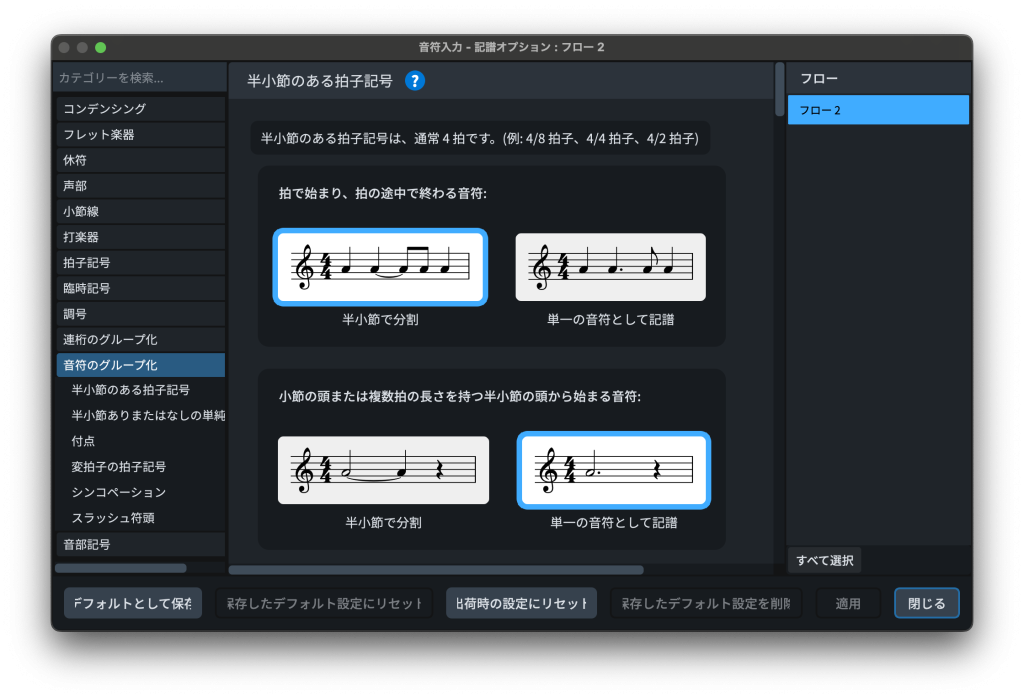Click the options panel horizontal scrollbar
This screenshot has height=699, width=1024.
(x=436, y=570)
